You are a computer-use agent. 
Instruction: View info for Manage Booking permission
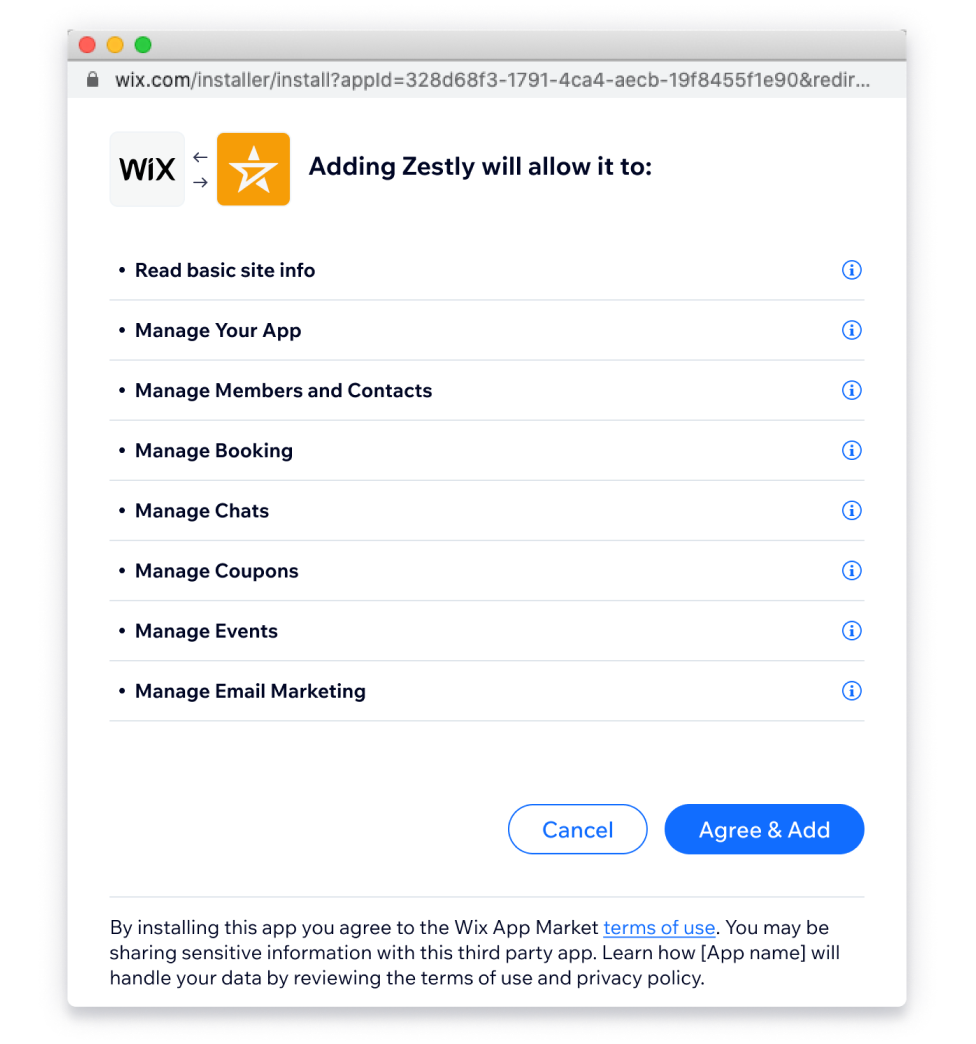click(852, 450)
